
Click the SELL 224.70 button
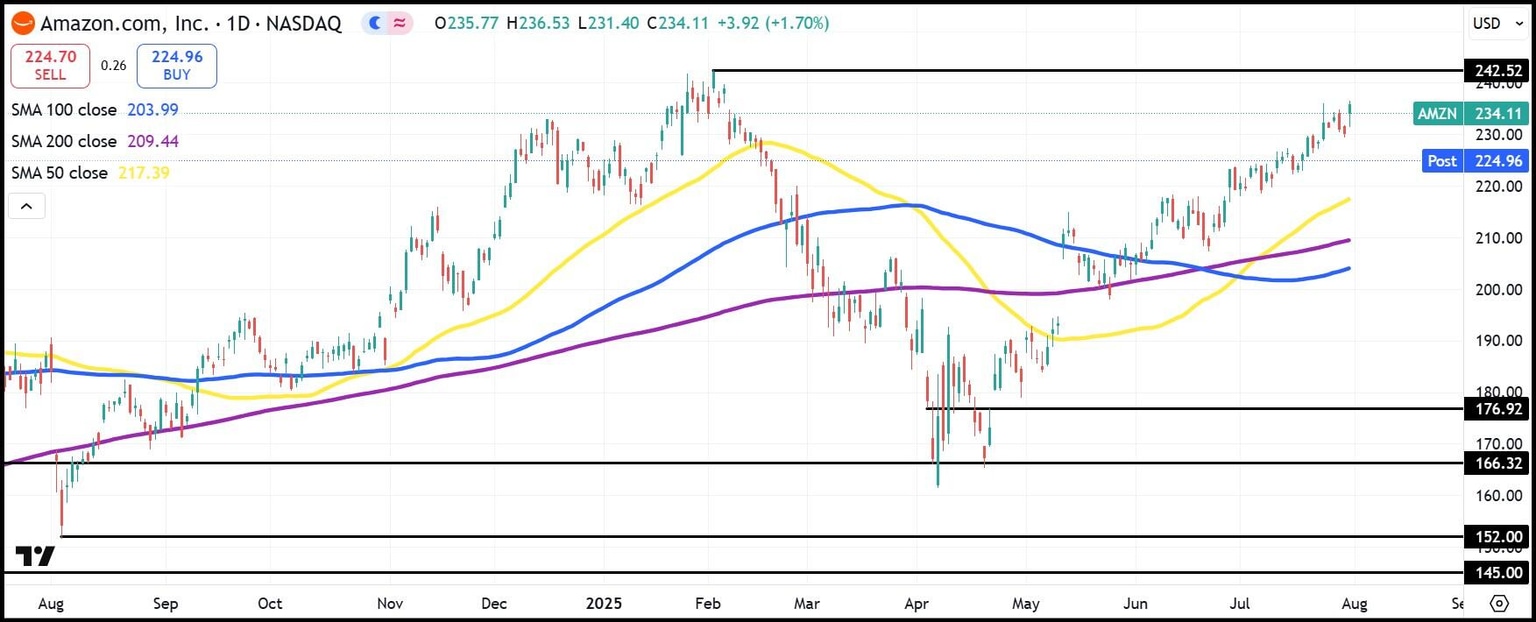(x=50, y=64)
